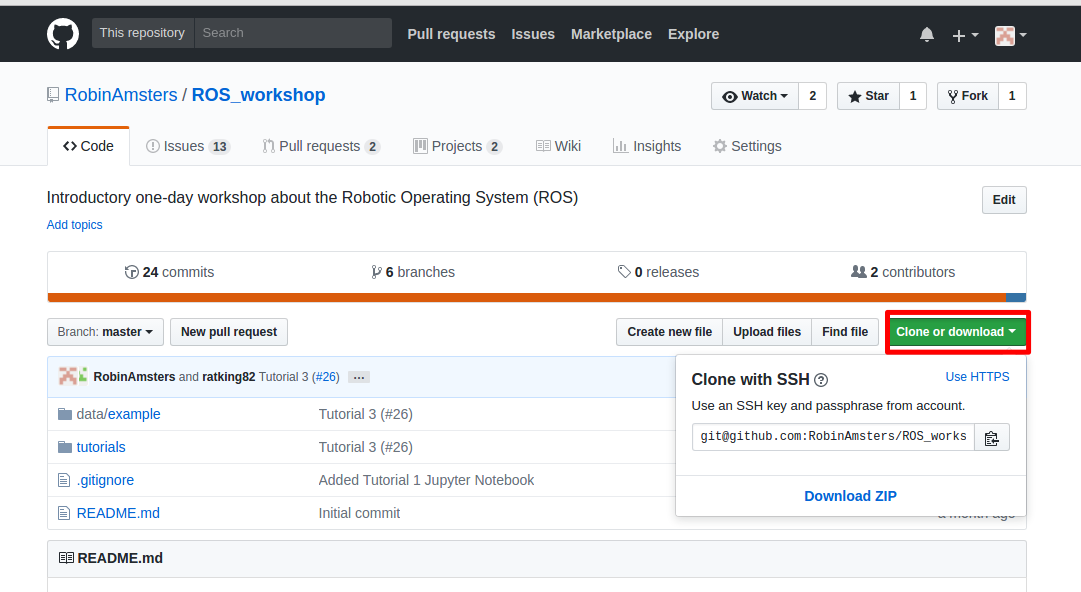This screenshot has height=592, width=1081.
Task: Open the Wiki tab
Action: 558,146
